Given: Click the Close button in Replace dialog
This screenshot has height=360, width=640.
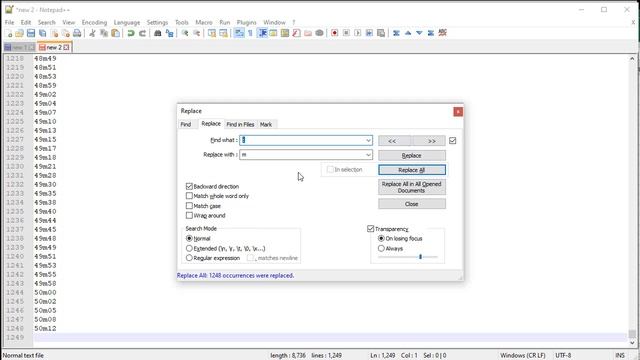Looking at the screenshot, I should pos(412,204).
